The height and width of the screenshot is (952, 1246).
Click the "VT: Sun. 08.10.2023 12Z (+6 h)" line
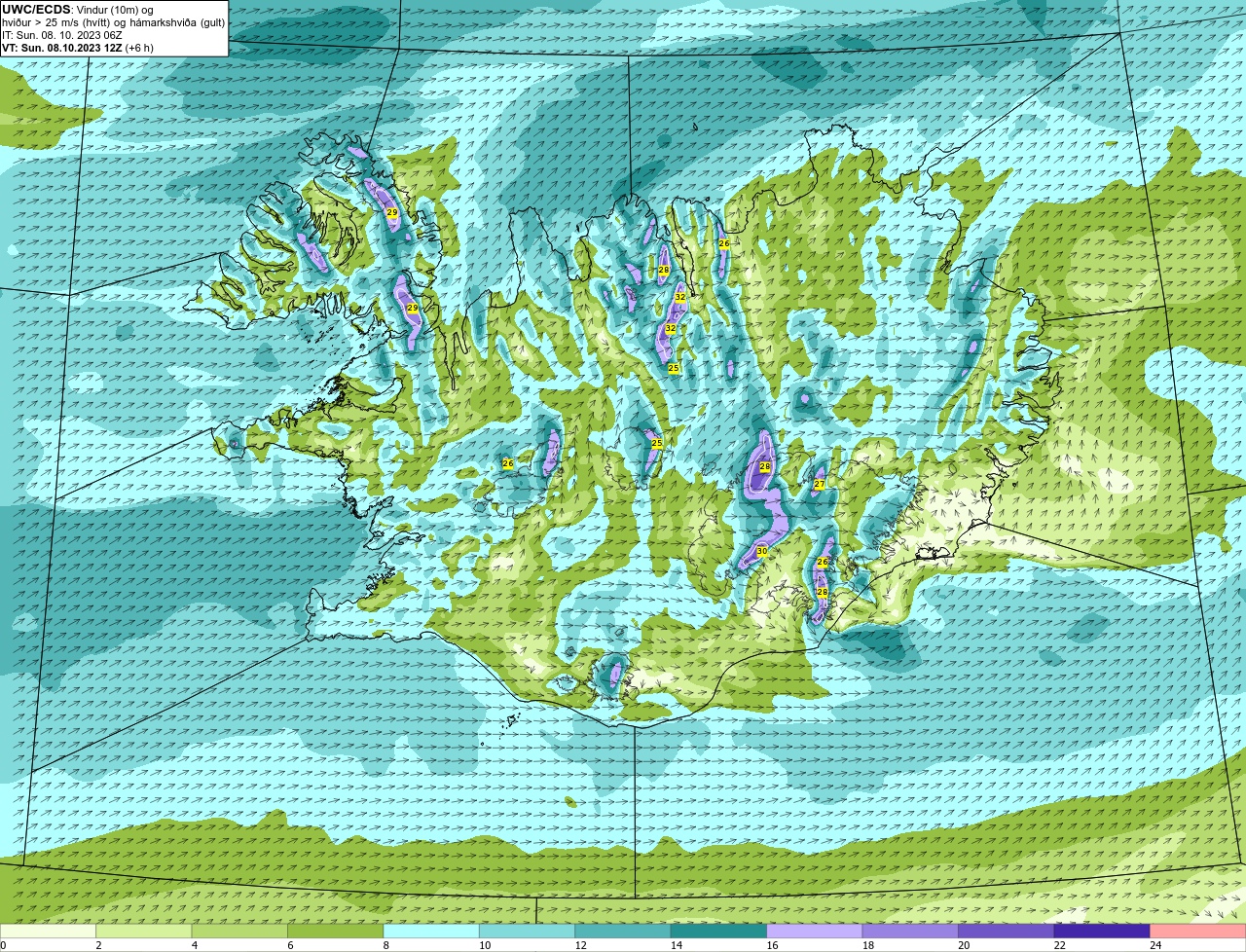78,47
